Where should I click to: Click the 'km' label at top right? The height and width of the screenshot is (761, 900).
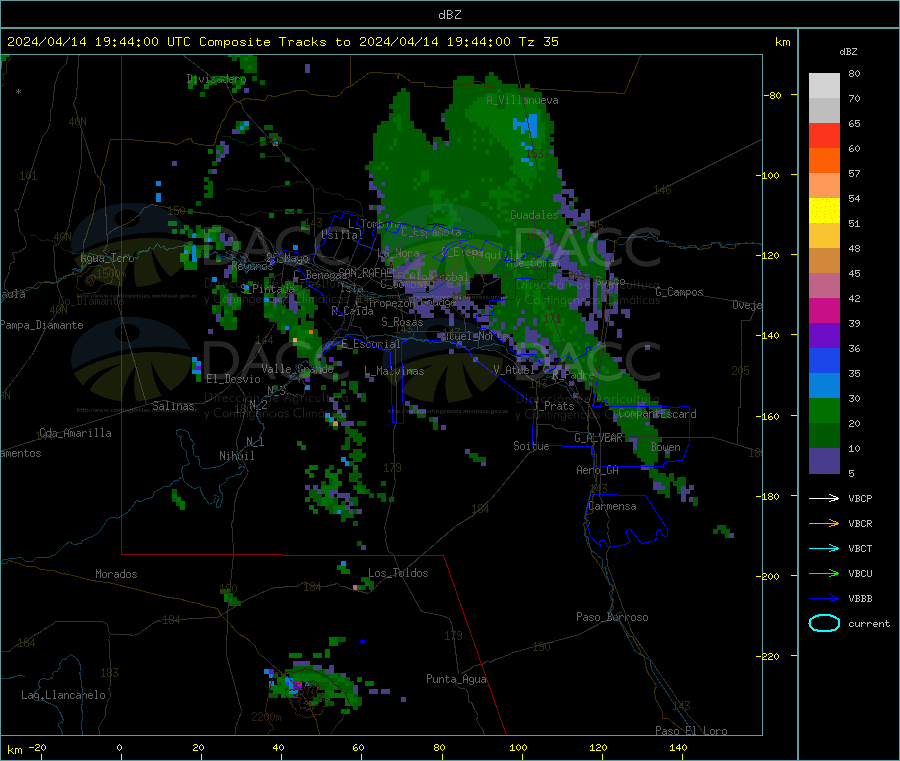pyautogui.click(x=782, y=42)
